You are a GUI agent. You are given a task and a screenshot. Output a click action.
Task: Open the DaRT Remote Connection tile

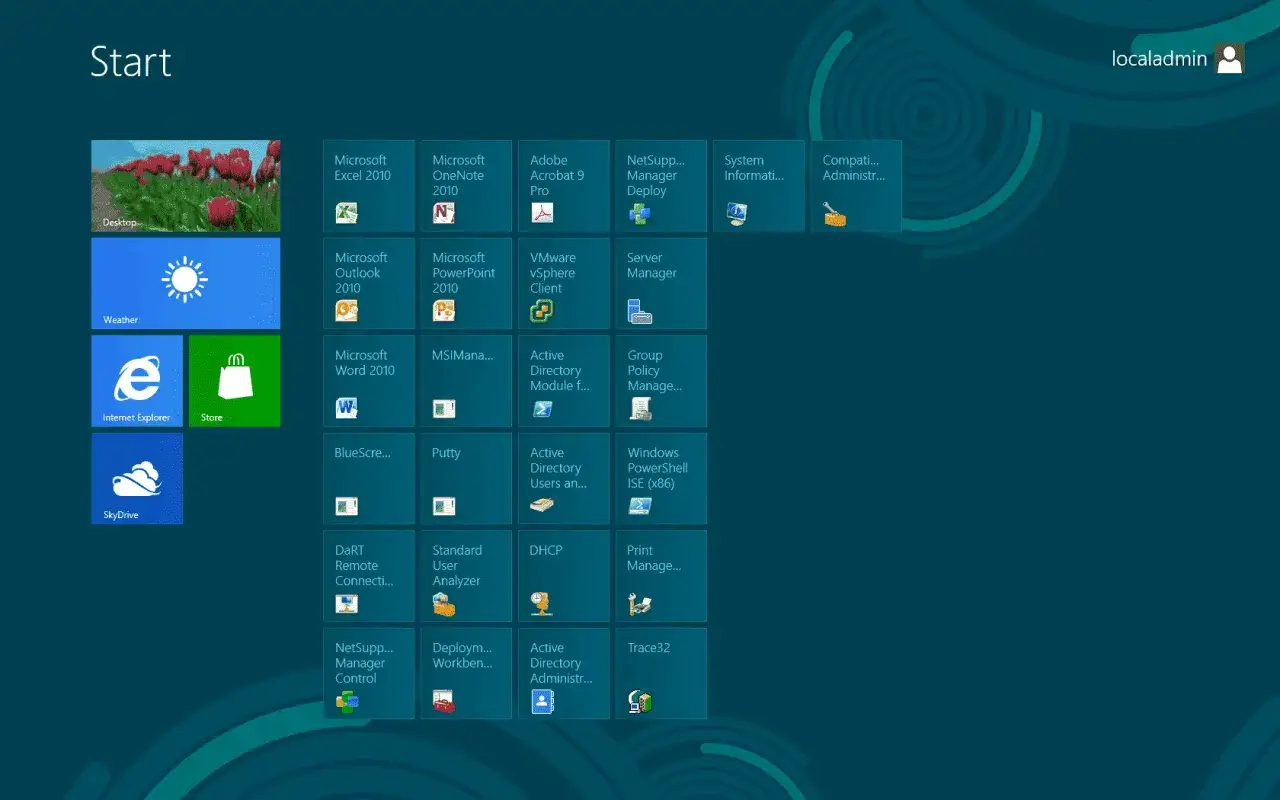tap(369, 576)
